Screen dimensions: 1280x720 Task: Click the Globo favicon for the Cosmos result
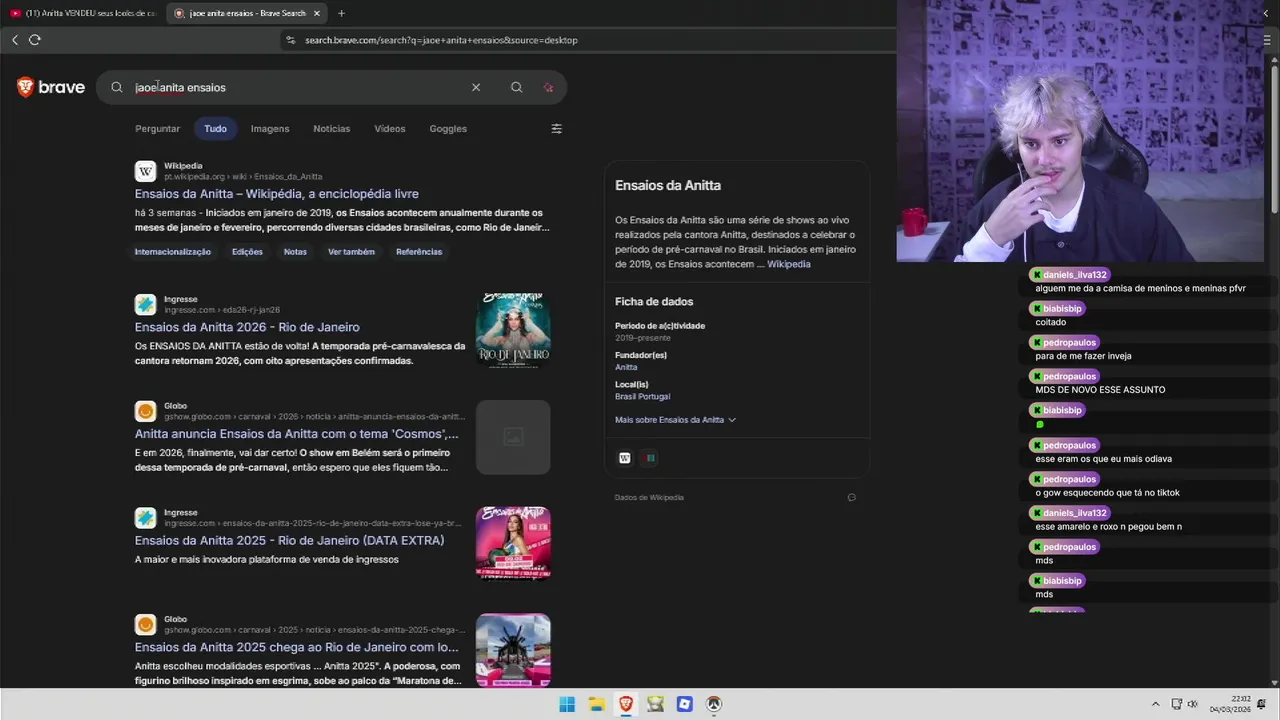point(146,411)
